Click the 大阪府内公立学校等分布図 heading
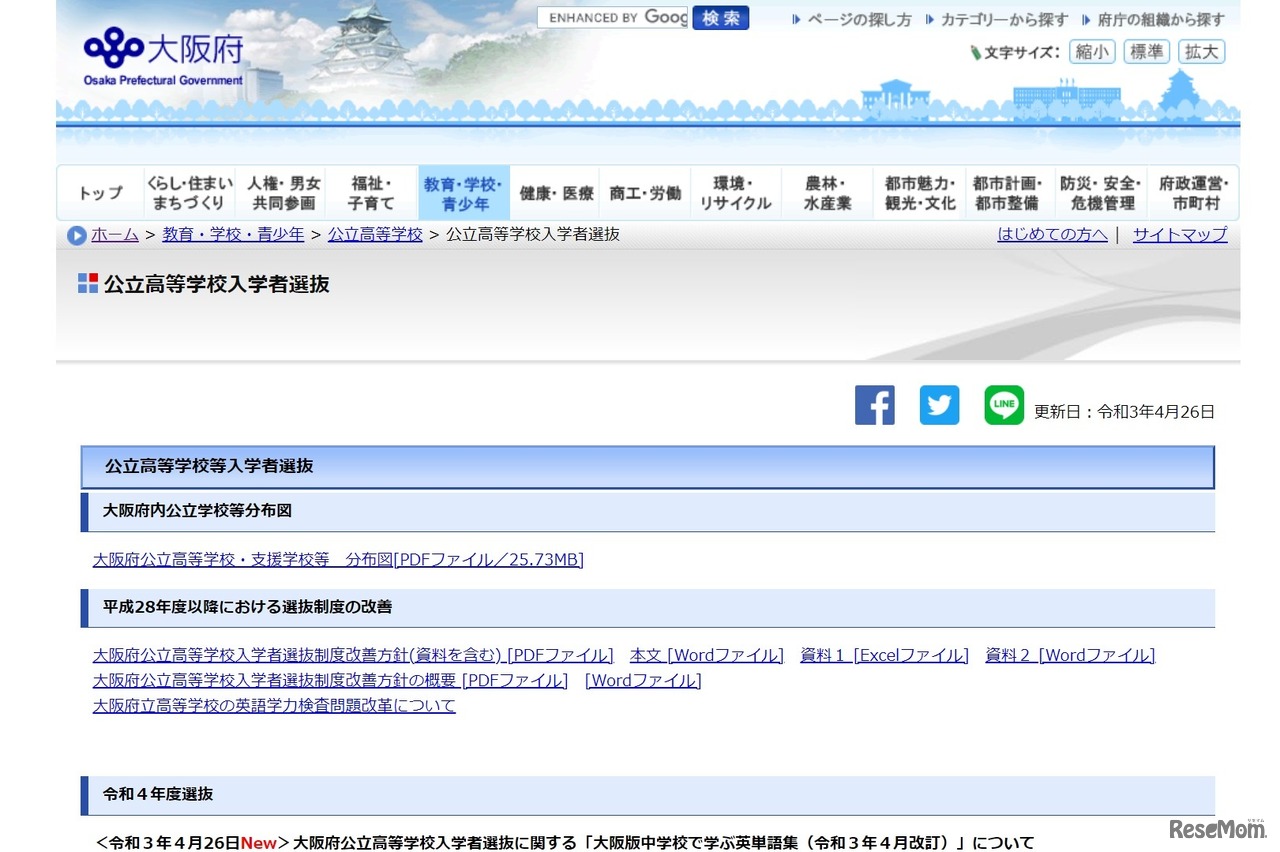 click(648, 511)
